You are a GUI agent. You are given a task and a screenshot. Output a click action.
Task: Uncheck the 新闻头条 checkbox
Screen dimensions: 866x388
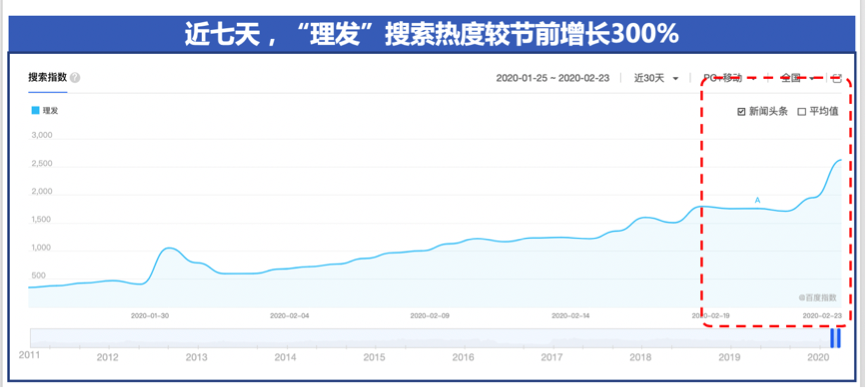(x=742, y=112)
